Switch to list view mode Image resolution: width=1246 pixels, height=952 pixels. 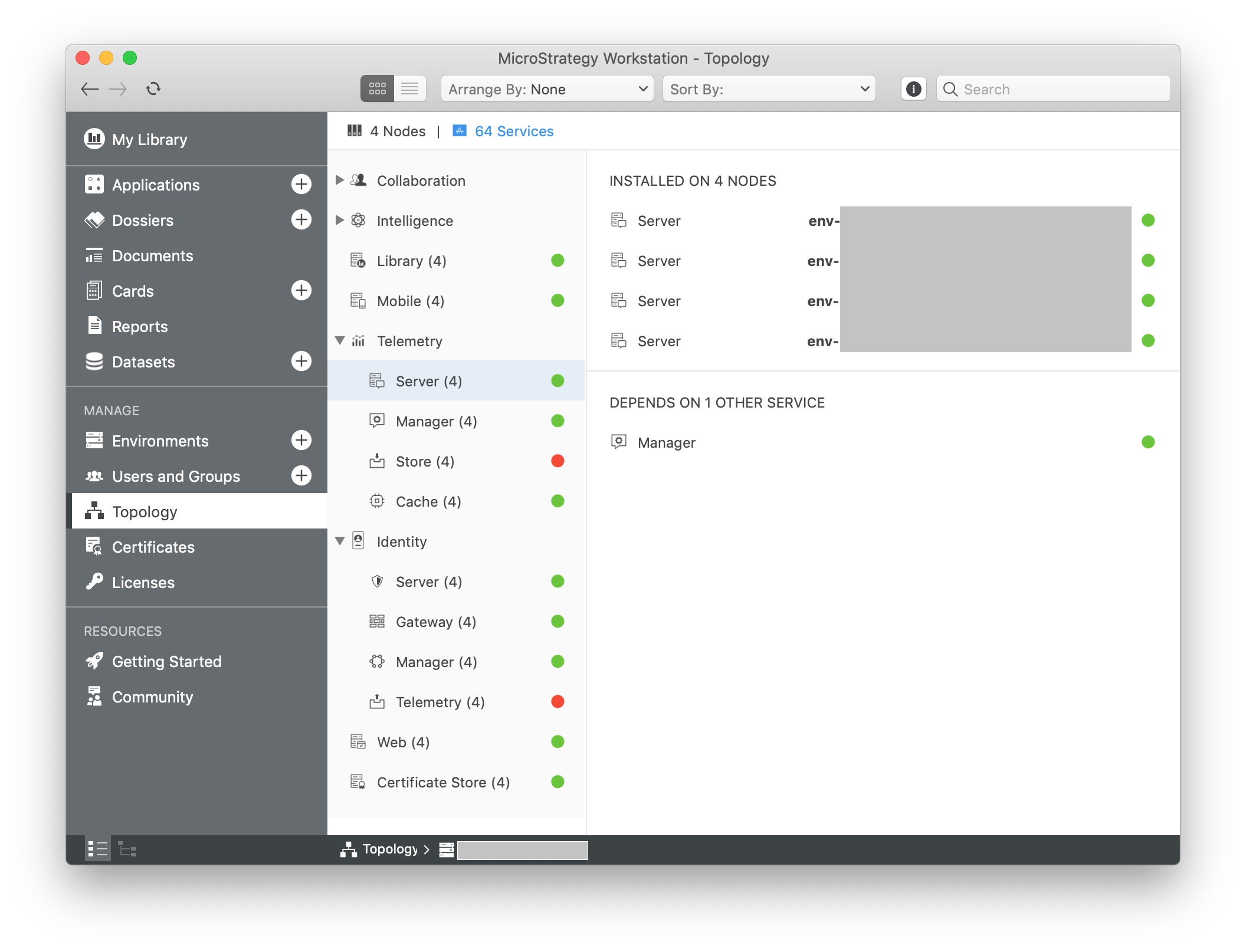pyautogui.click(x=409, y=89)
